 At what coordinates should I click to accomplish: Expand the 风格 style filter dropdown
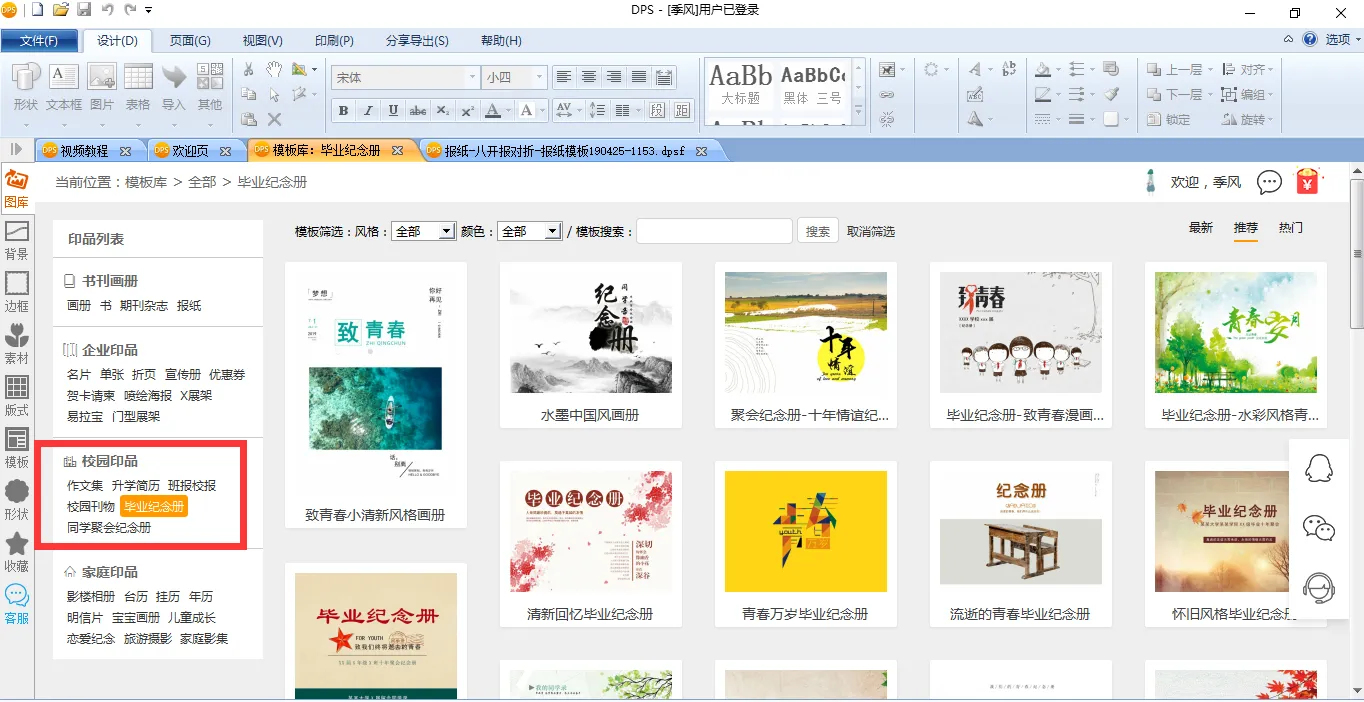pyautogui.click(x=446, y=231)
